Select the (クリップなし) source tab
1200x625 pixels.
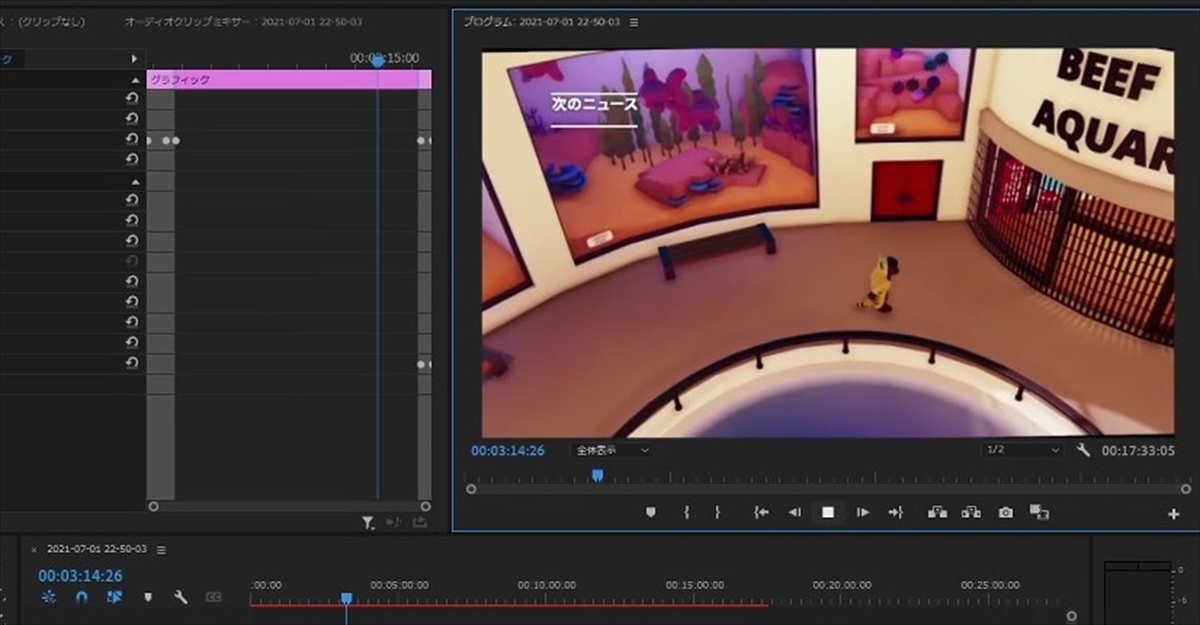click(45, 22)
